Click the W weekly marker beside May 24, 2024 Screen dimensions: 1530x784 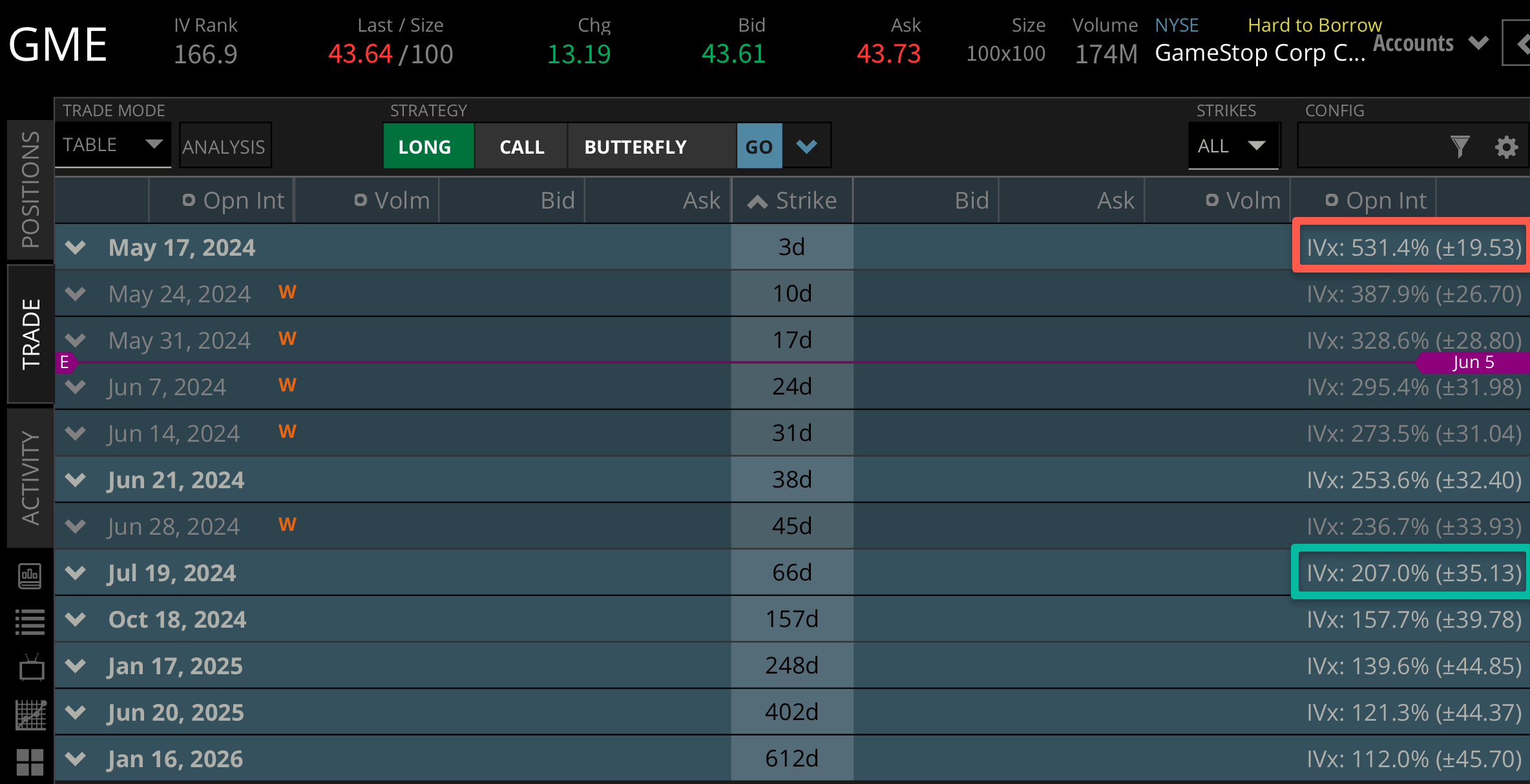[x=288, y=292]
